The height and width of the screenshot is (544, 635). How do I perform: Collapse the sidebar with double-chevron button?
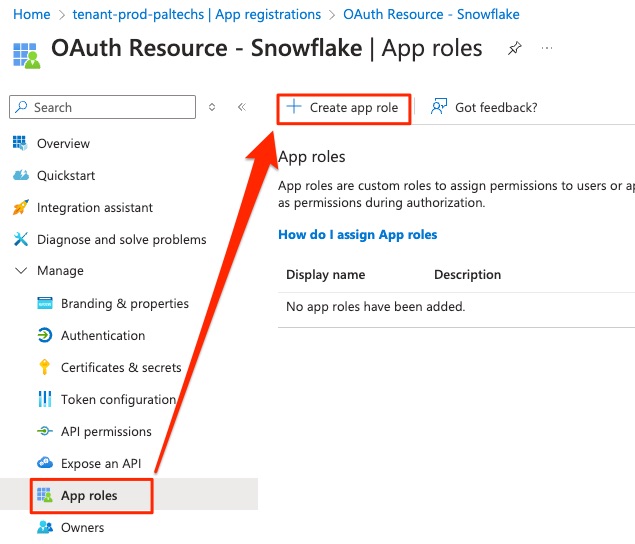[x=241, y=107]
